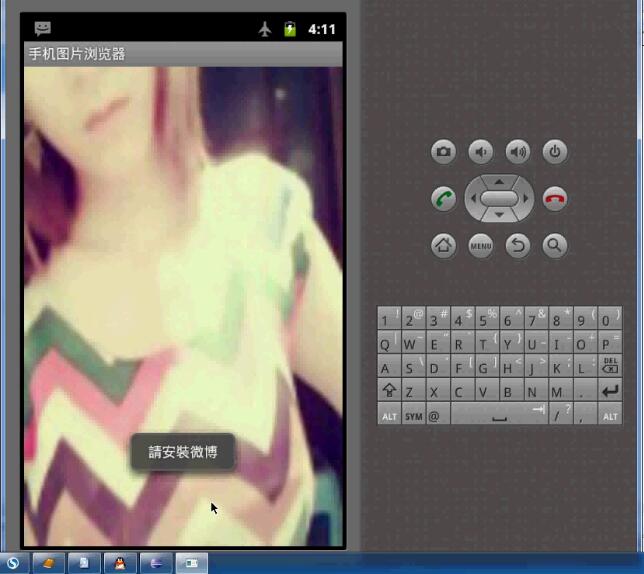Viewport: 644px width, 574px height.
Task: Click the M key on emulator keyboard
Action: [x=561, y=390]
